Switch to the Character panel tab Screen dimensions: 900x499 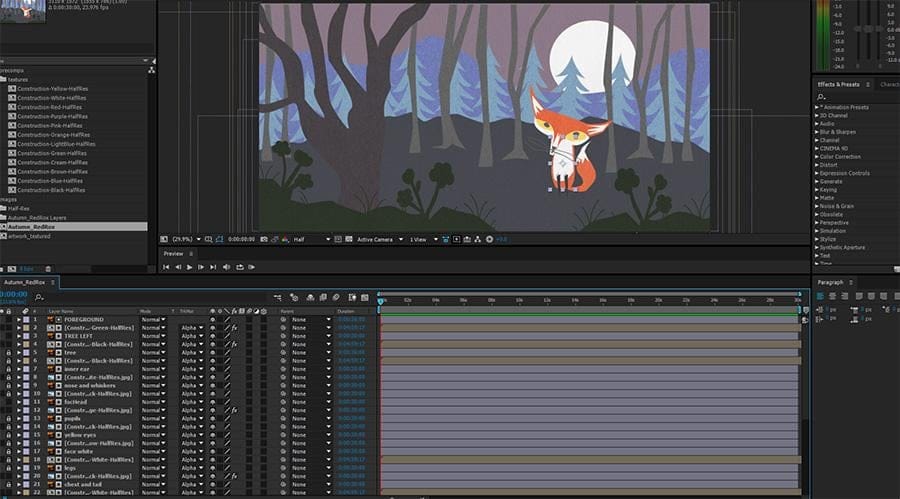890,84
